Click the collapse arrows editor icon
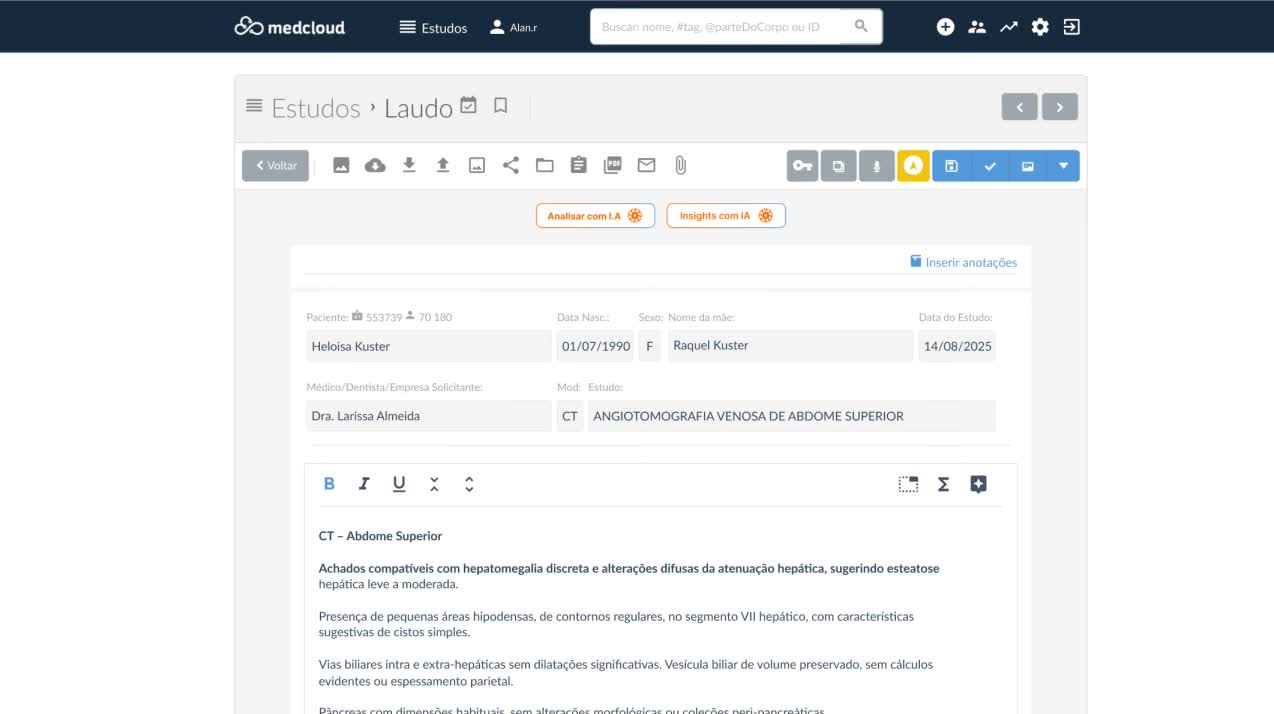Image resolution: width=1274 pixels, height=714 pixels. [434, 484]
